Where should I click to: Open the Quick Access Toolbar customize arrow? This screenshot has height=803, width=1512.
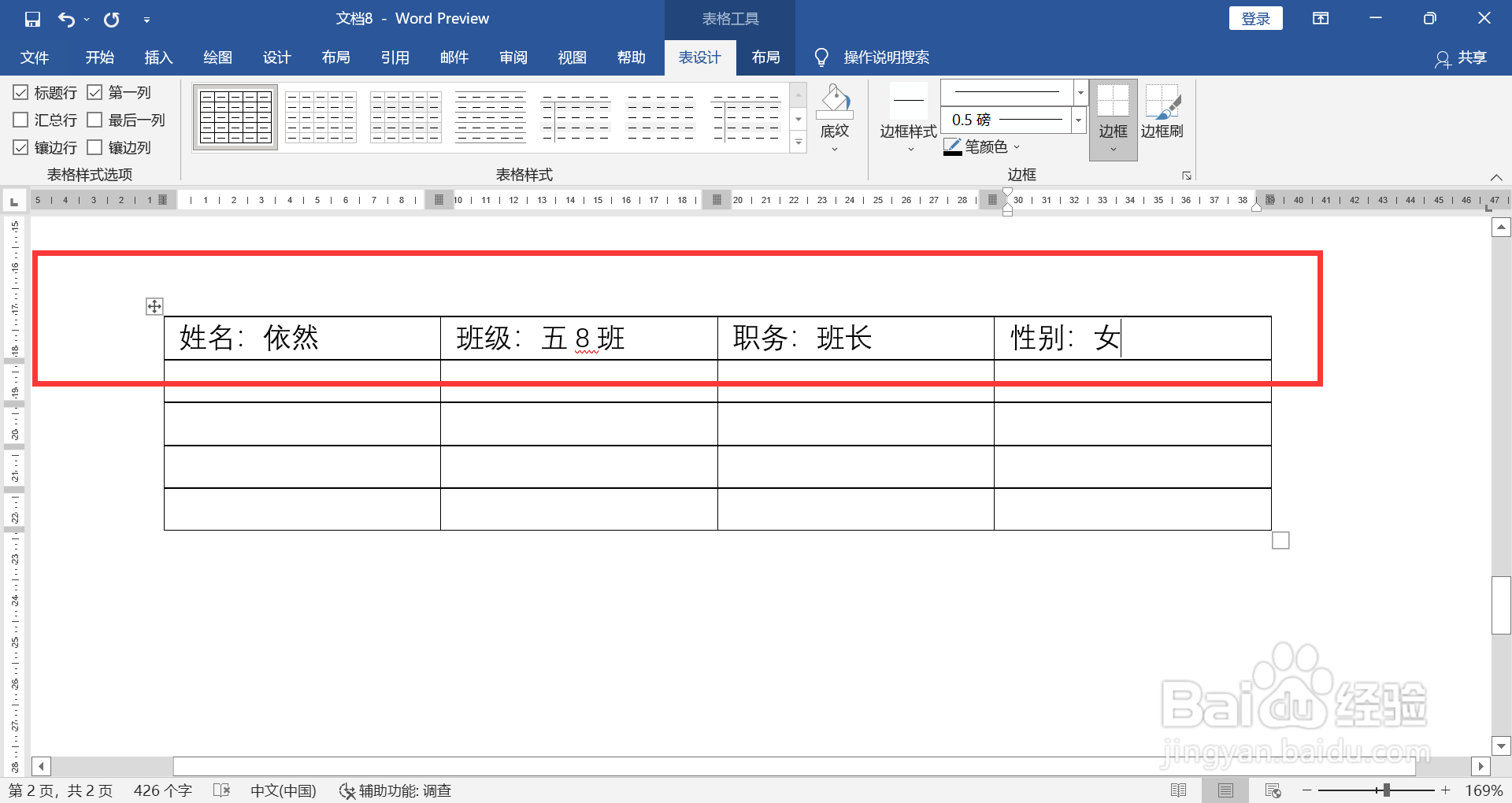(146, 20)
